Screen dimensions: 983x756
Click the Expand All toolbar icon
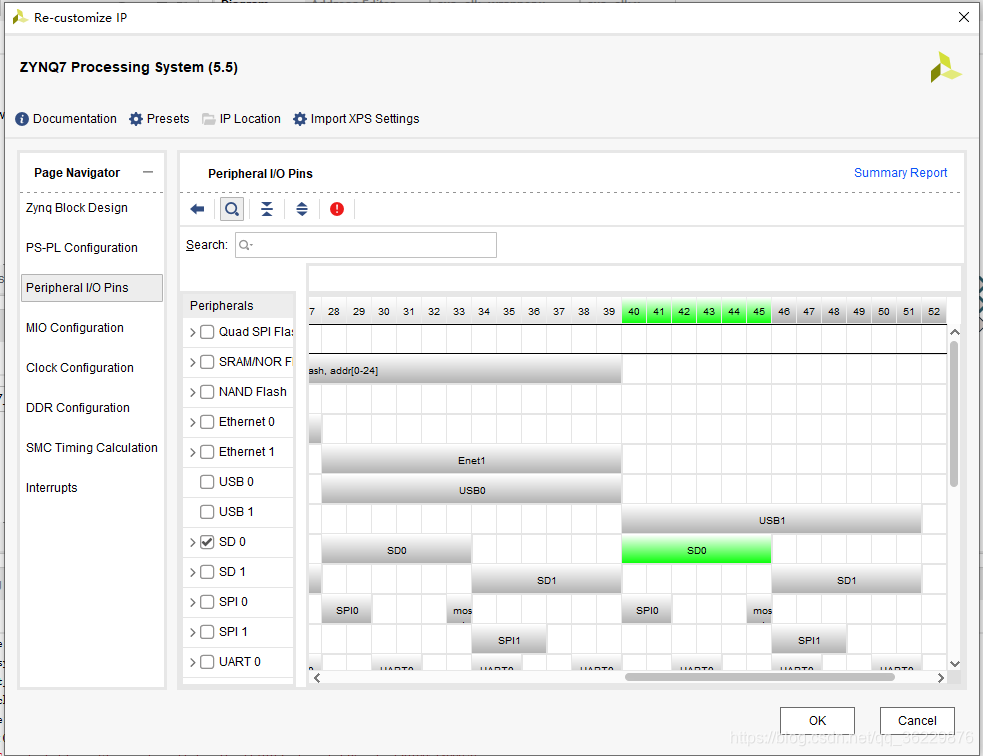[302, 209]
